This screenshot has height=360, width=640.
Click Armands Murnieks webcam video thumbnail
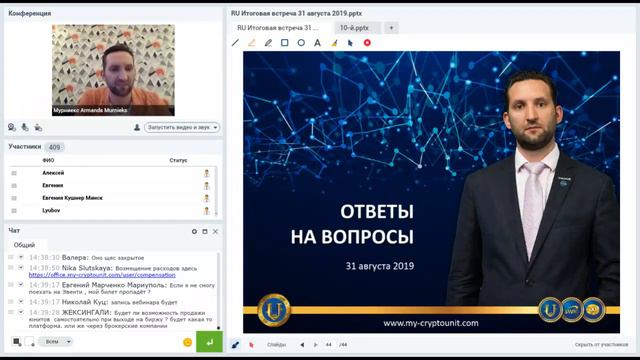[113, 70]
